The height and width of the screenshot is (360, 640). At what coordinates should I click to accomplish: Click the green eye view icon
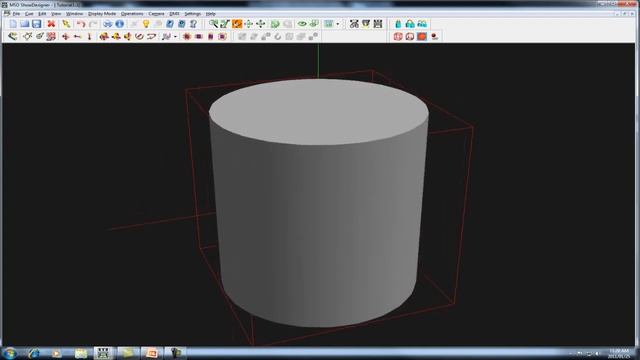click(x=302, y=24)
